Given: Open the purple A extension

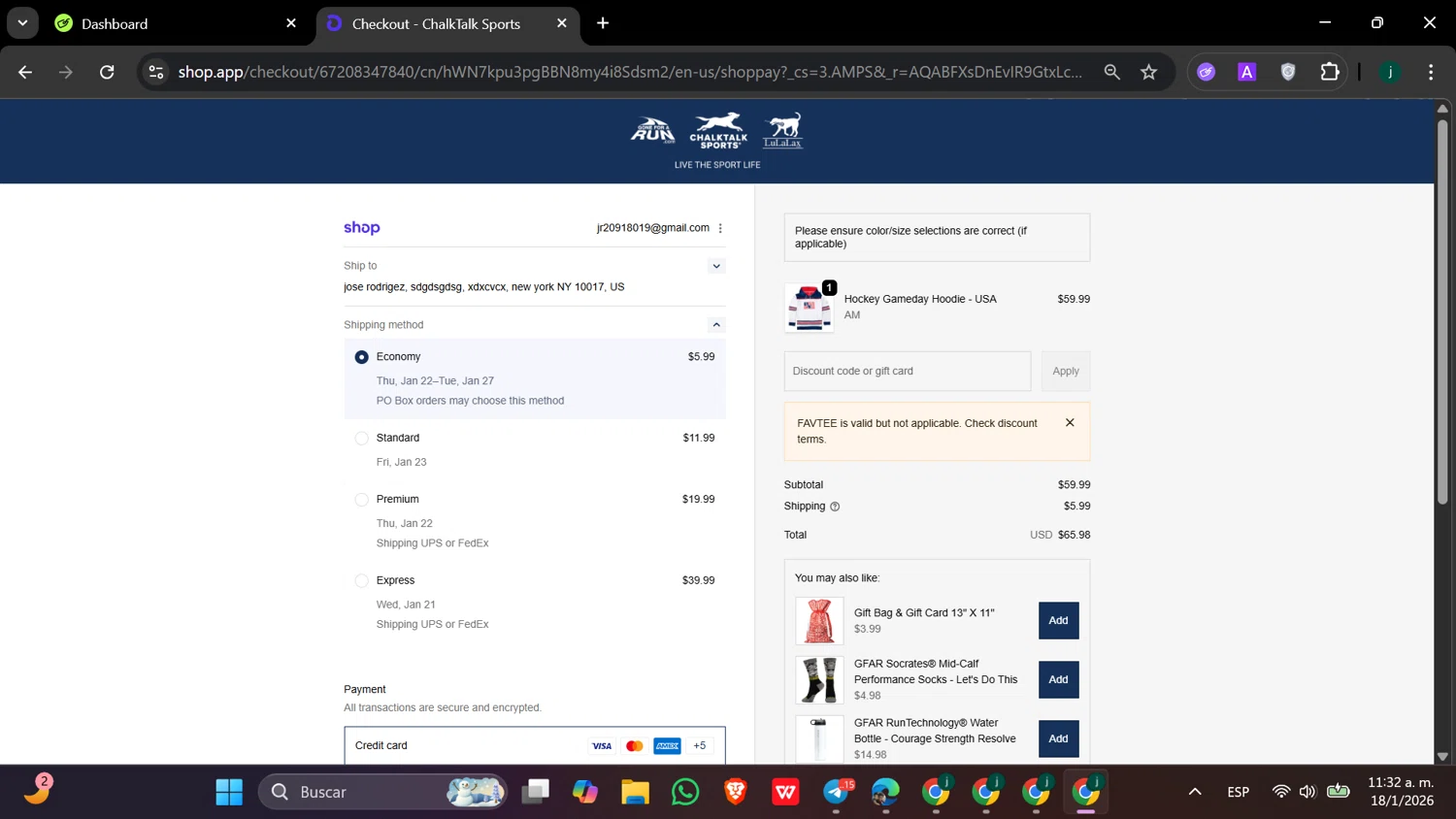Looking at the screenshot, I should pos(1247,72).
